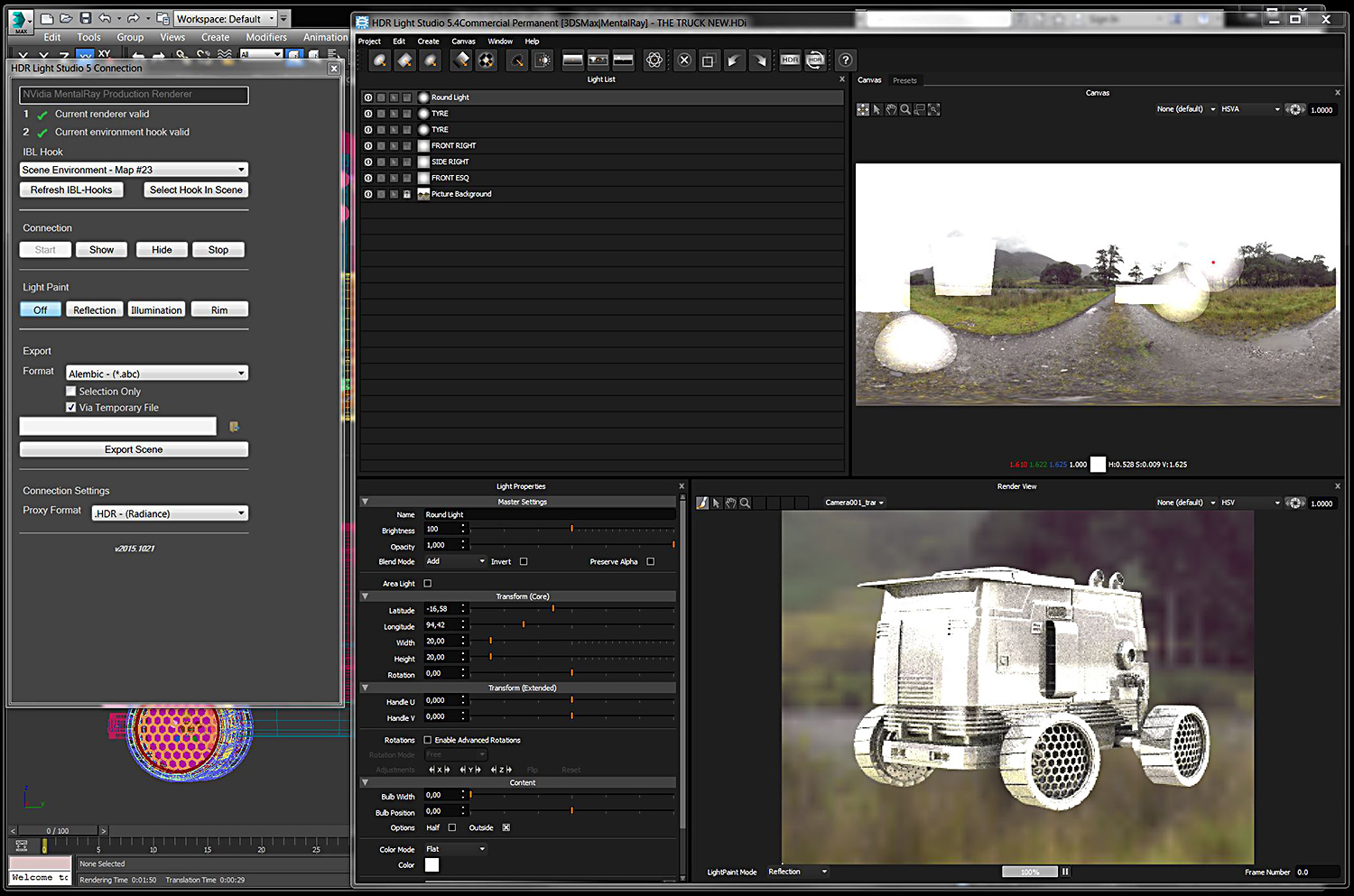
Task: Click the white Color swatch in Light Properties
Action: [431, 864]
